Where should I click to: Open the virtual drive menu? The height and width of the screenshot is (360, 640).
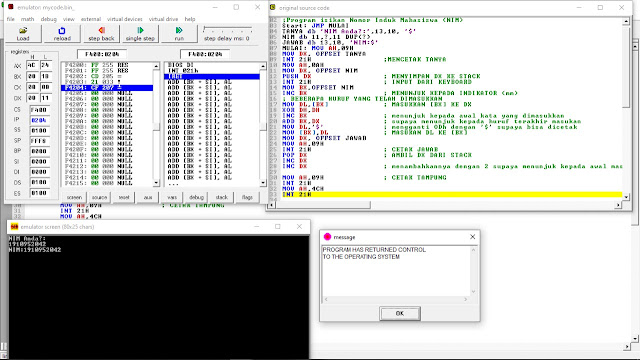tap(163, 19)
